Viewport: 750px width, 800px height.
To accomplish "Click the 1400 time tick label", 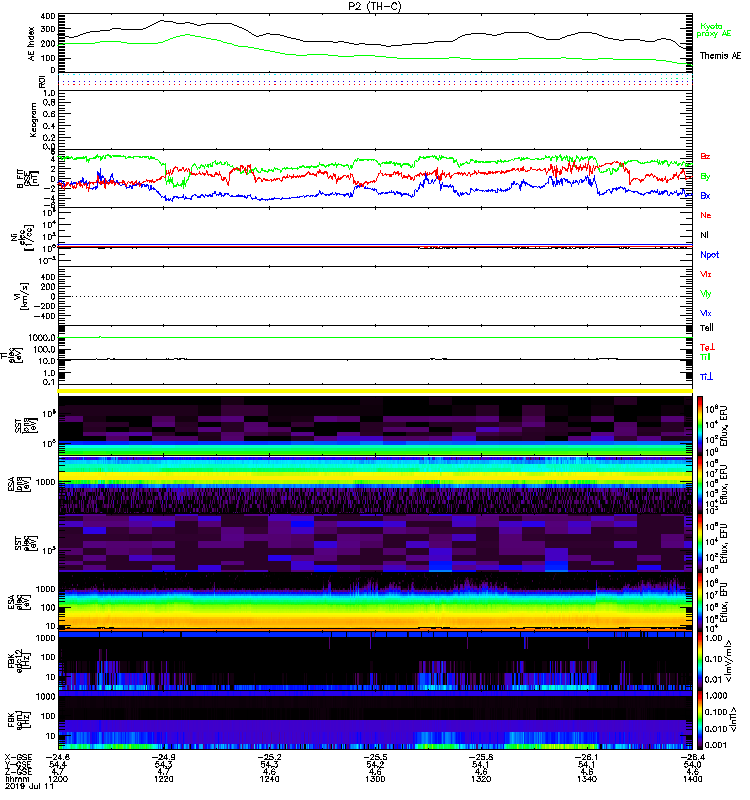I will tap(692, 779).
